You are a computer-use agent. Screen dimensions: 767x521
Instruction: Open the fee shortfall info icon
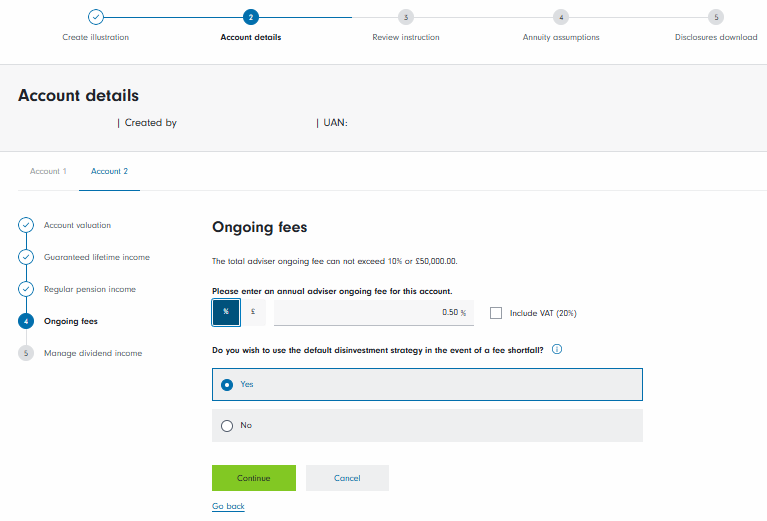[x=557, y=350]
